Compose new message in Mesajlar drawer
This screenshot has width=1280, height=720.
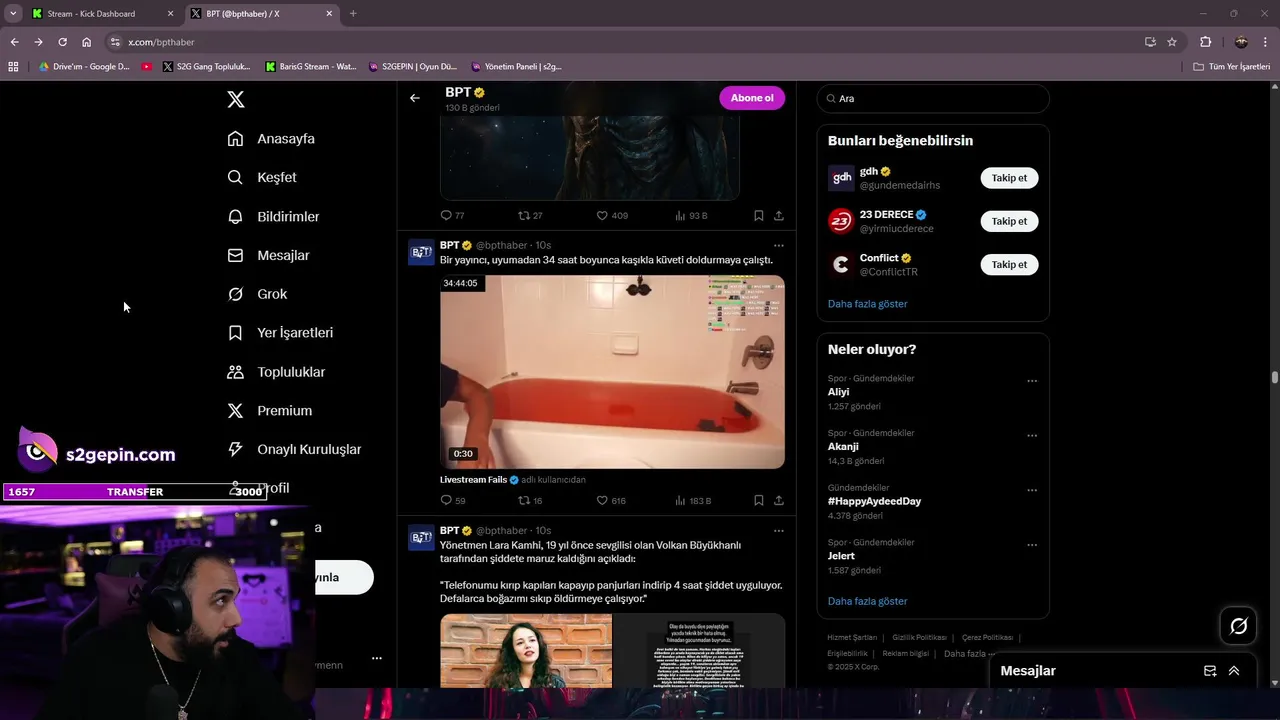pos(1210,671)
